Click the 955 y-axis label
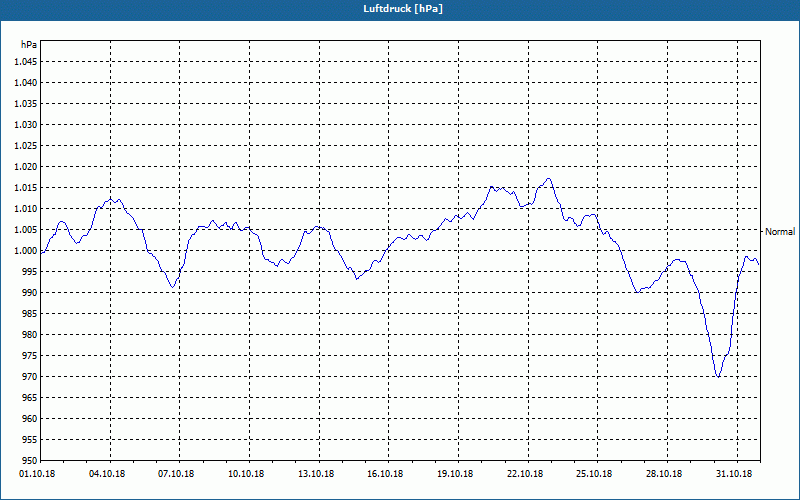Image resolution: width=800 pixels, height=500 pixels. click(x=31, y=440)
